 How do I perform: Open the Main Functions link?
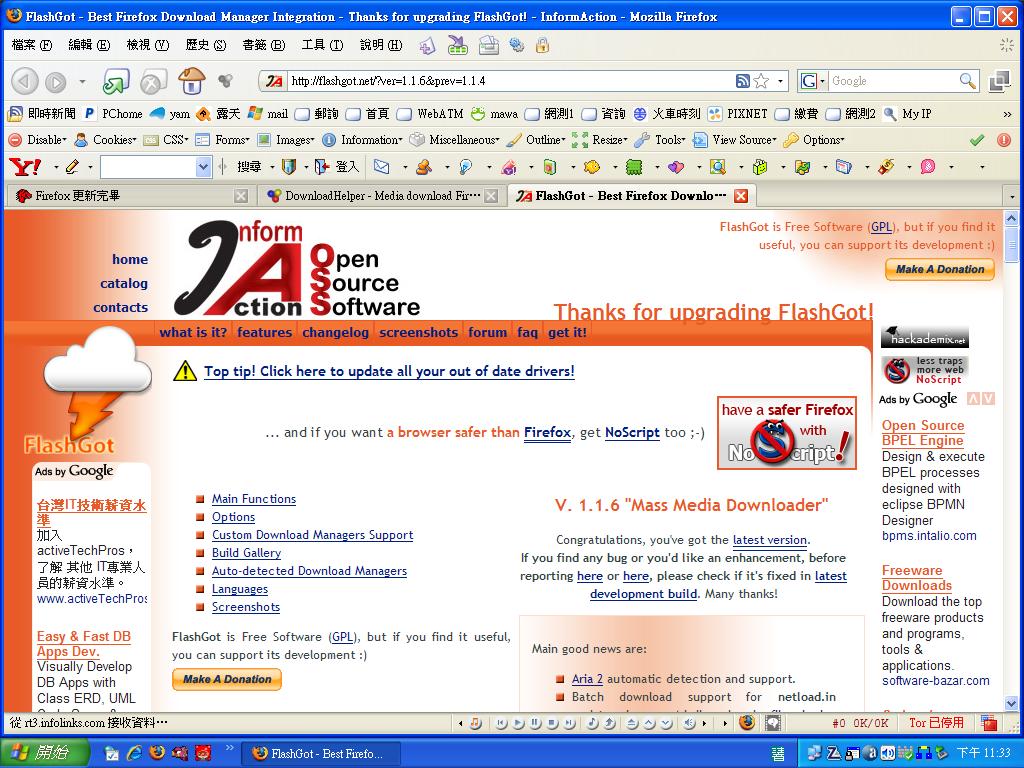[x=253, y=499]
